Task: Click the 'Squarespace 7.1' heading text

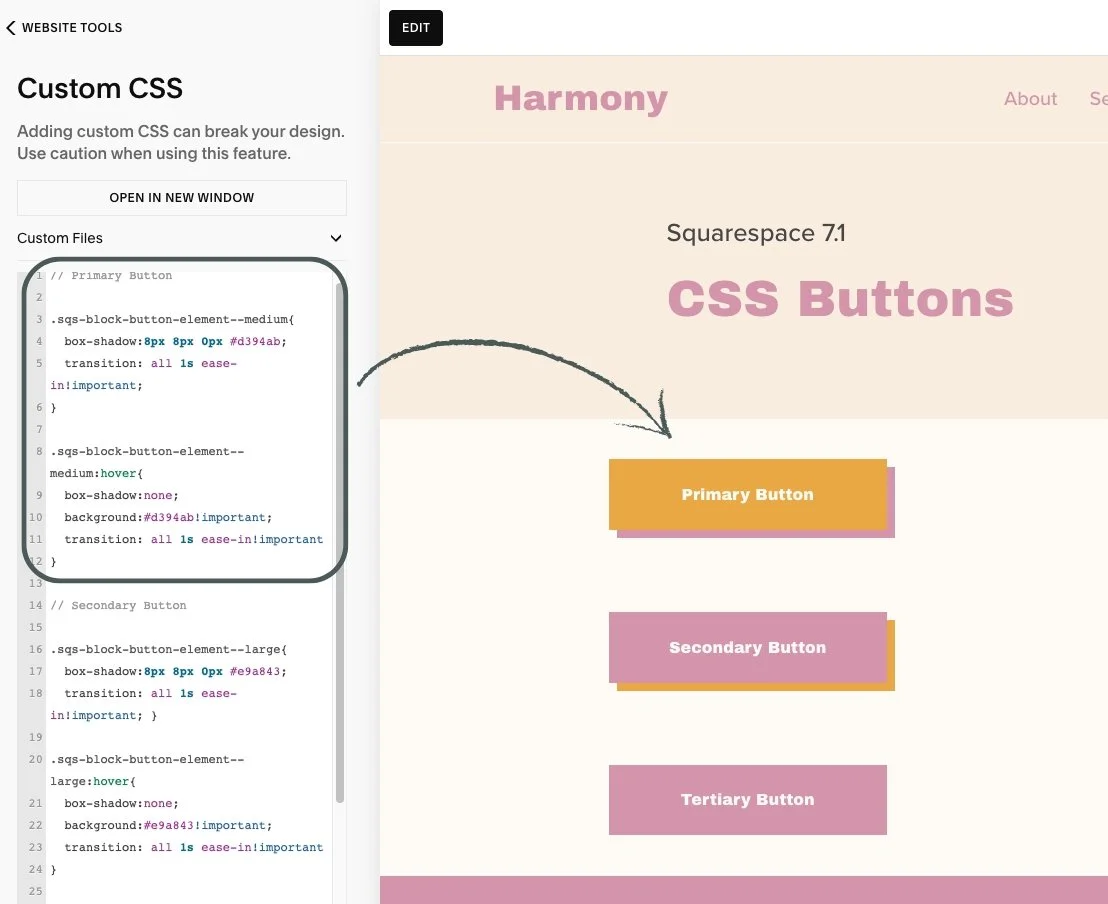Action: point(756,233)
